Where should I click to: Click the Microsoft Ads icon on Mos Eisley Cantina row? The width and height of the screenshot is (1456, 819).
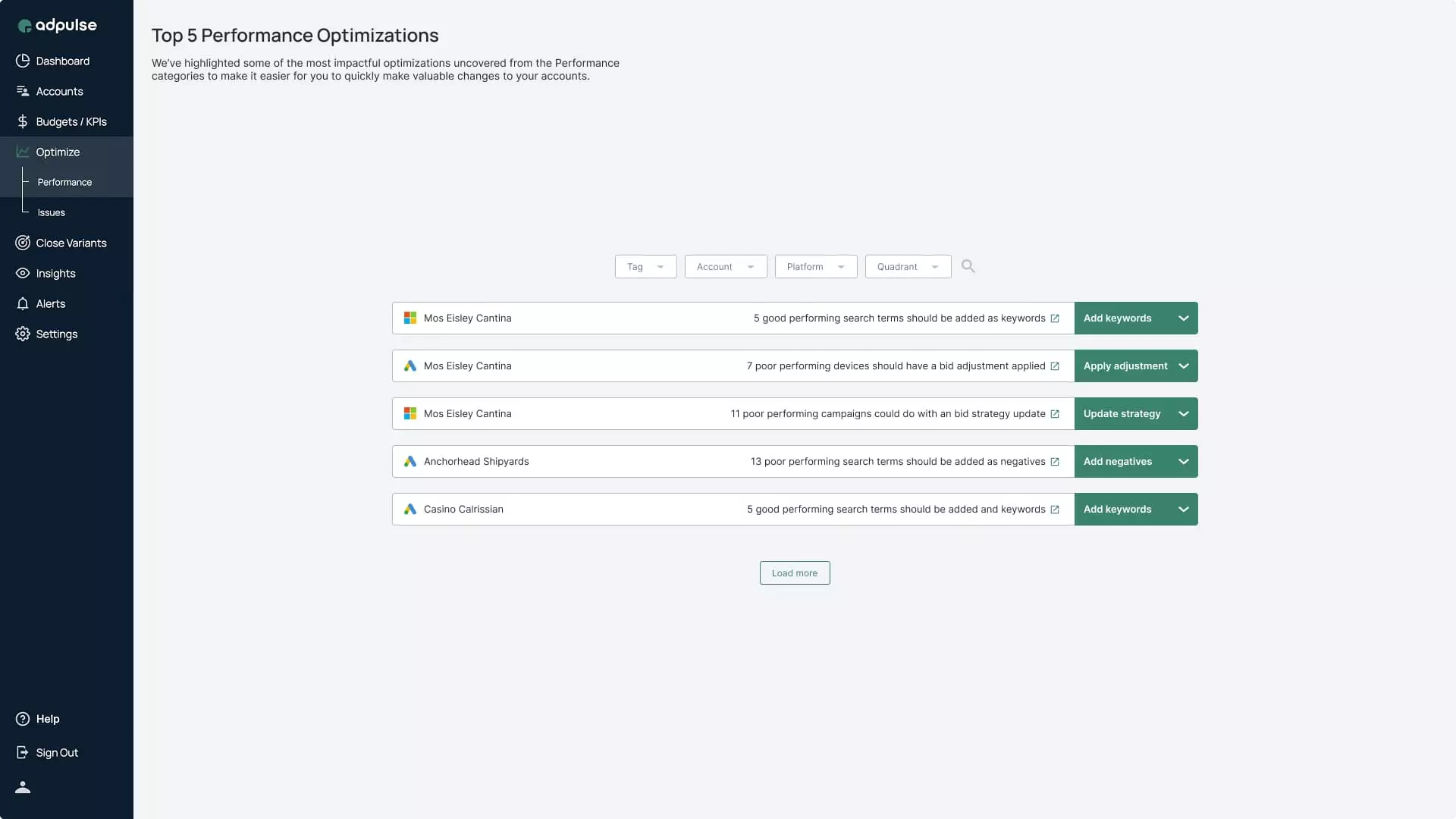click(x=410, y=318)
